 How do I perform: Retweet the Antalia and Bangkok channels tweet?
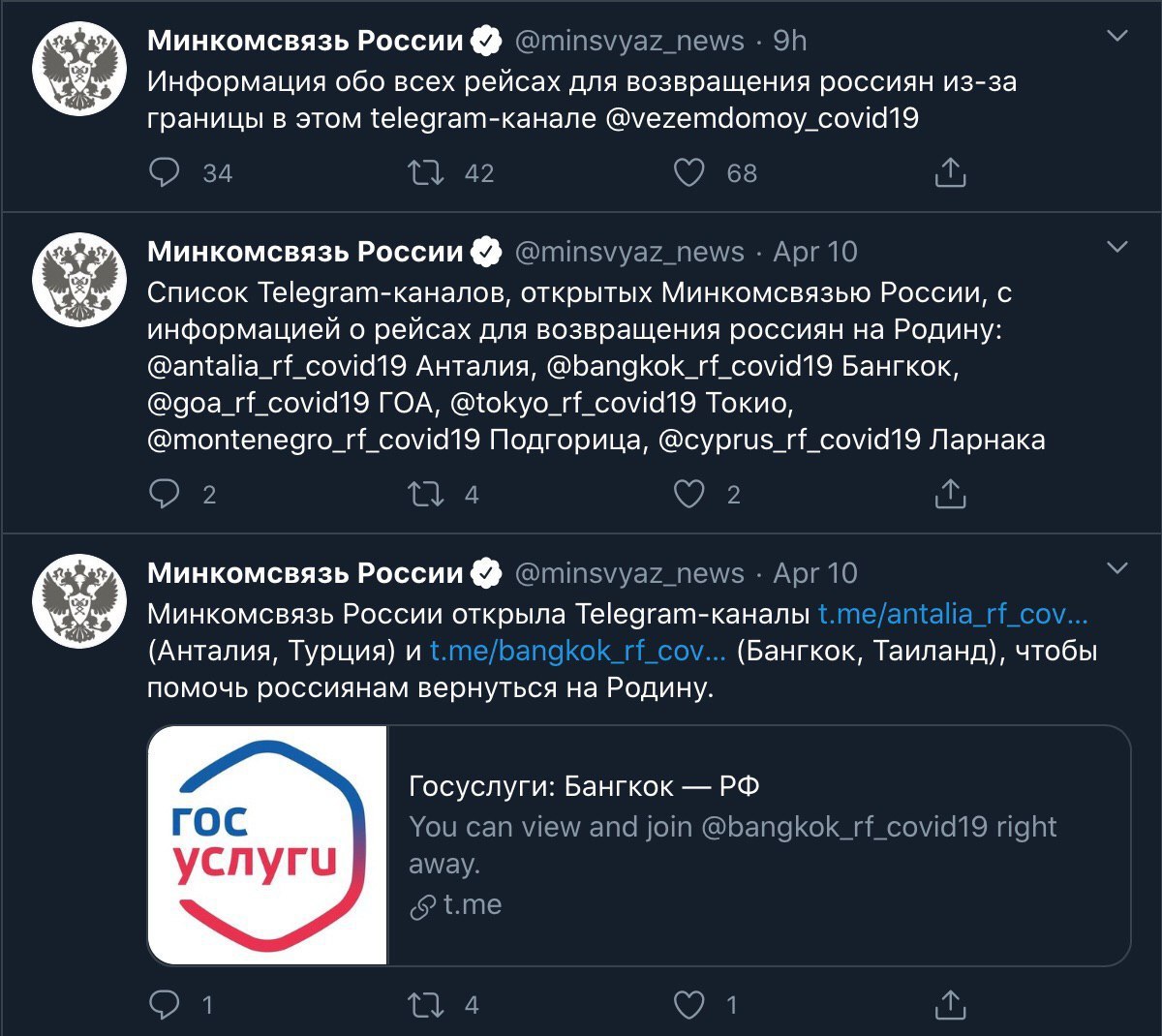point(425,1005)
